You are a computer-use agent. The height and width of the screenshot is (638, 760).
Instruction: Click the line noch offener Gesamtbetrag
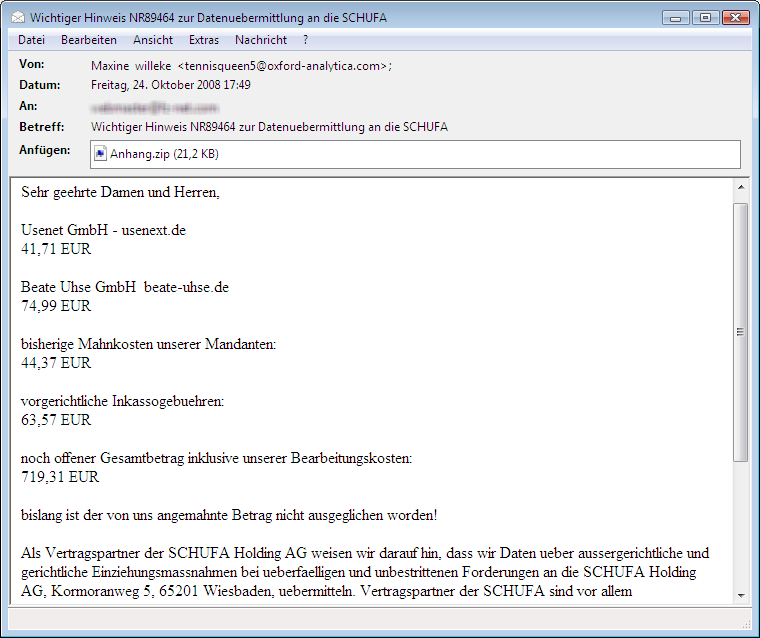click(216, 458)
